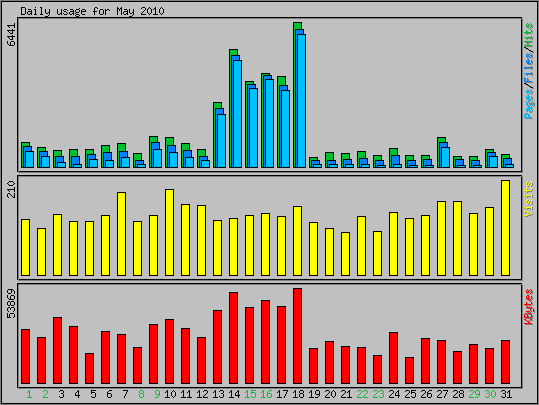Viewport: 539px width, 405px height.
Task: Click green day label 22
Action: click(362, 394)
